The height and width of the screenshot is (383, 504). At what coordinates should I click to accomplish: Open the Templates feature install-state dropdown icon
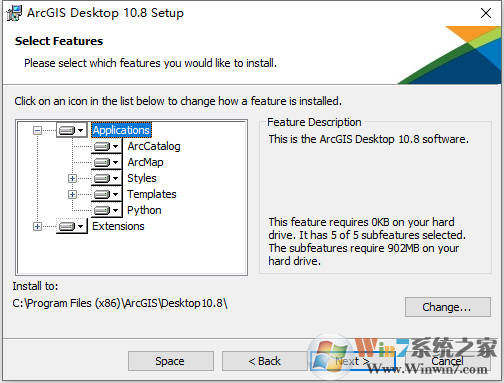[x=106, y=194]
